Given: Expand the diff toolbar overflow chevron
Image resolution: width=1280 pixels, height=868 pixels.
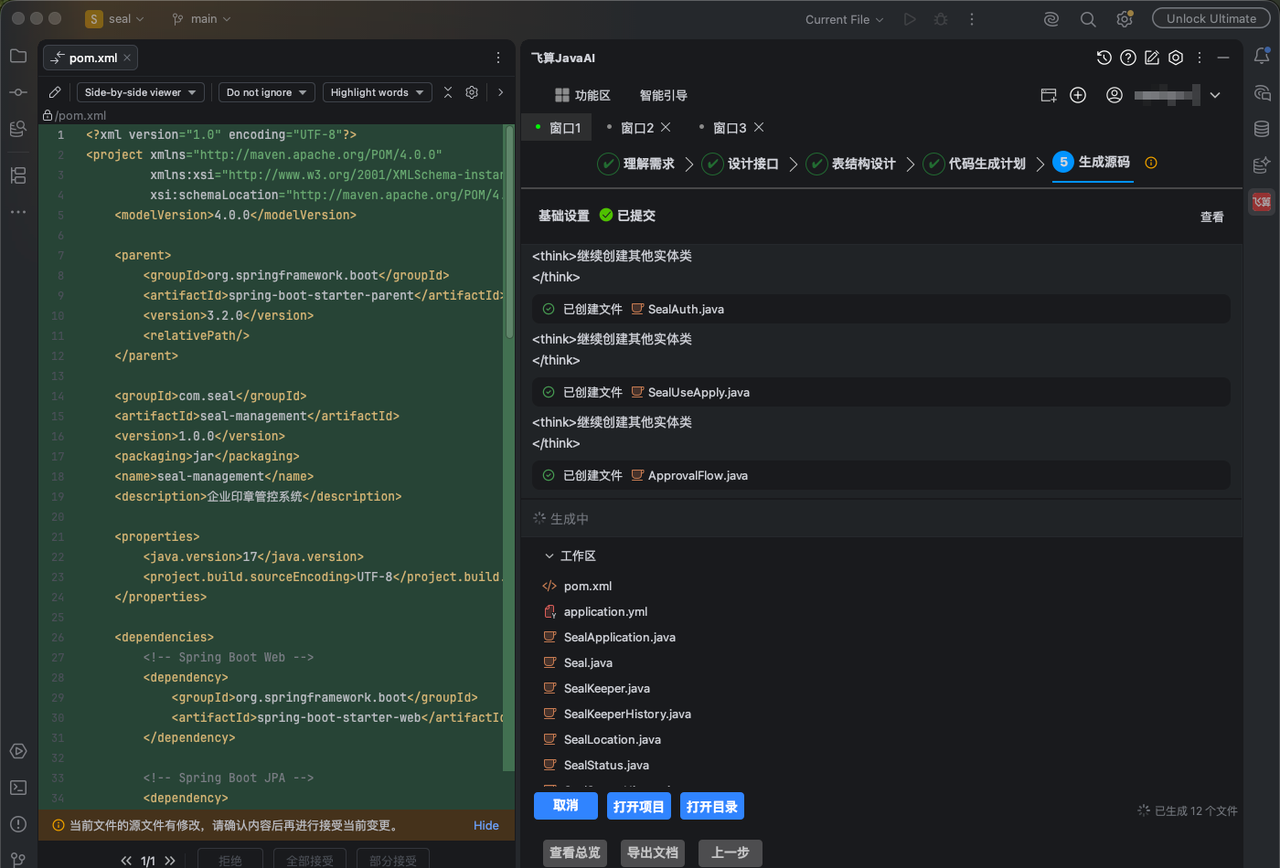Looking at the screenshot, I should pos(500,92).
